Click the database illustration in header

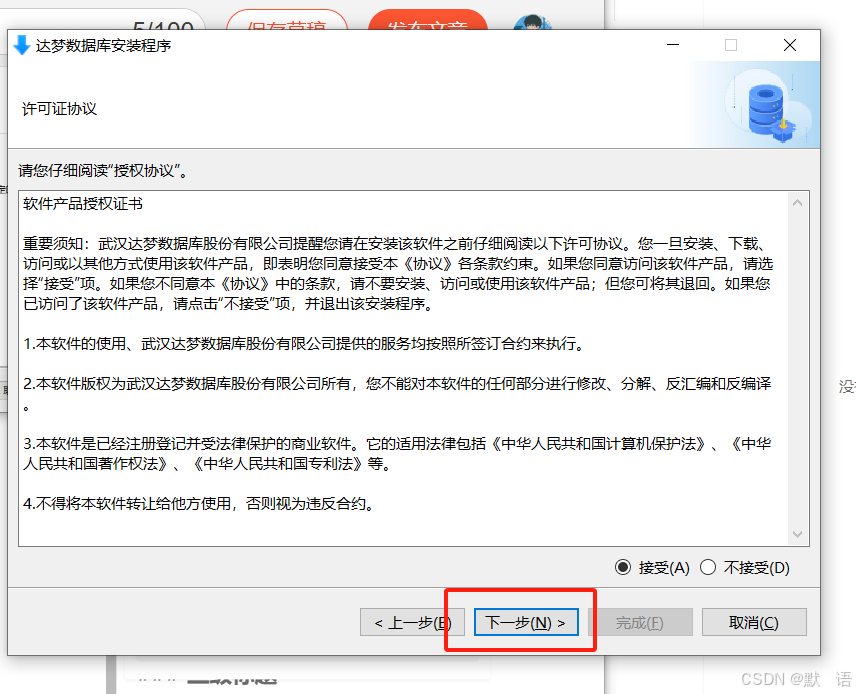click(770, 106)
